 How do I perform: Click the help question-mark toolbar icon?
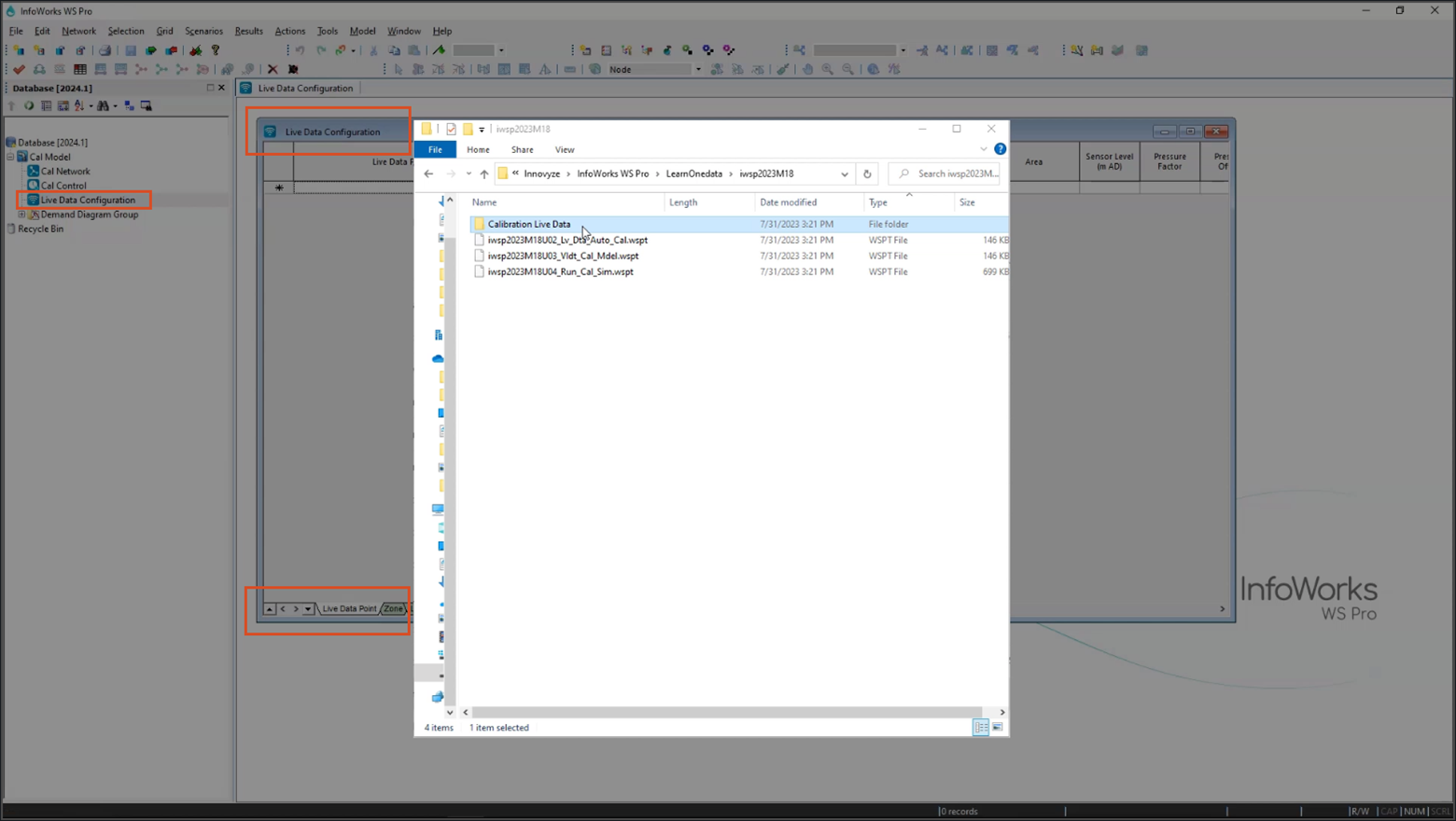tap(216, 50)
